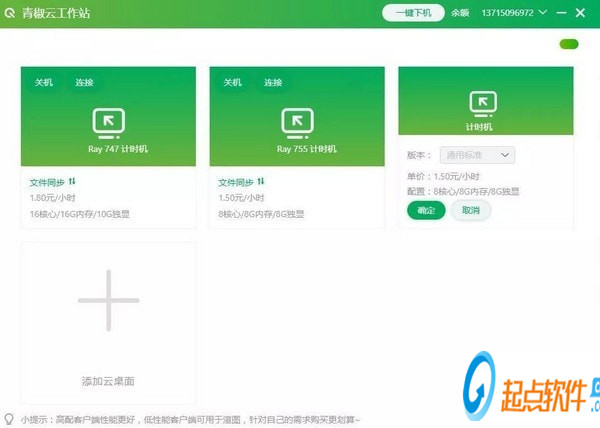Open the 余额 balance link
The height and width of the screenshot is (428, 600).
(x=460, y=13)
